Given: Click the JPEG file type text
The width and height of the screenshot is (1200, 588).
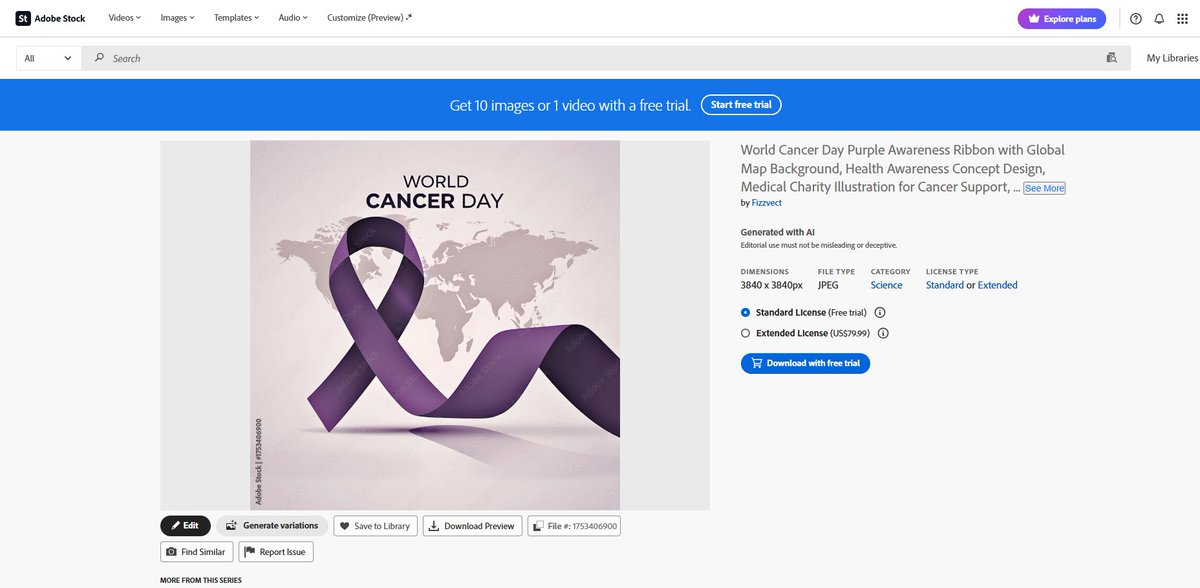Looking at the screenshot, I should (828, 285).
